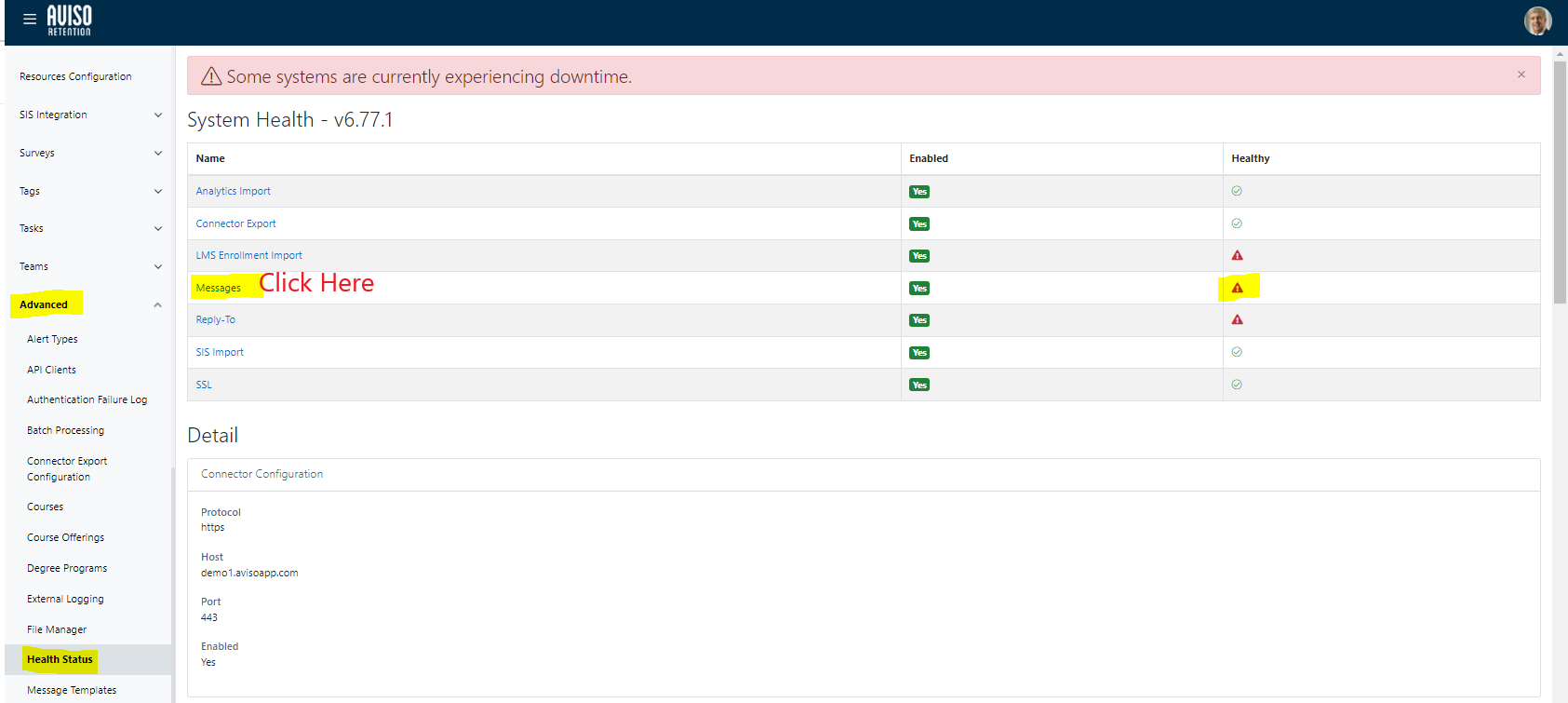Open Tasks sidebar section
The width and height of the screenshot is (1568, 703).
[x=32, y=228]
